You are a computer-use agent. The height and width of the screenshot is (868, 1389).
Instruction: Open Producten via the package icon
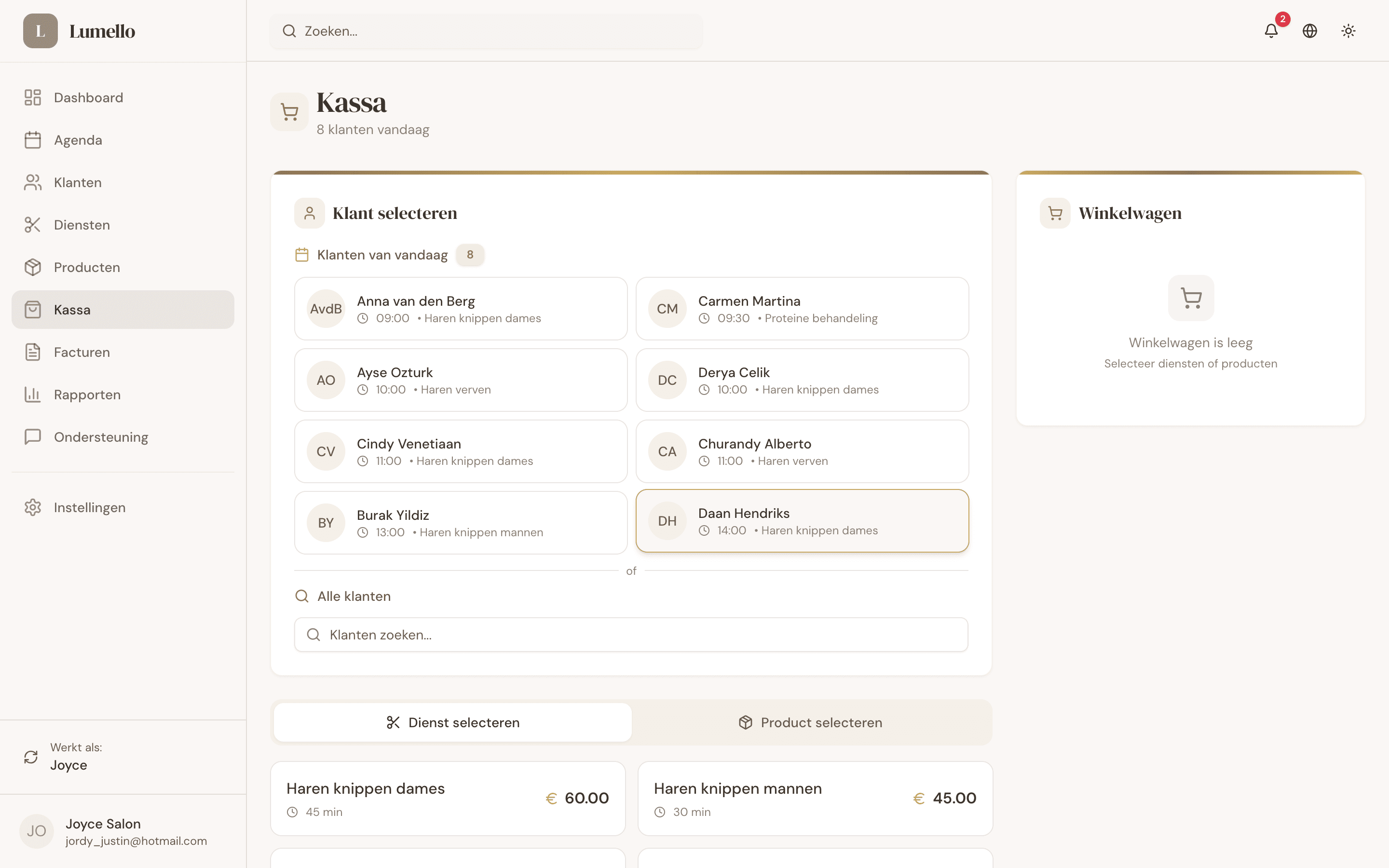[33, 267]
